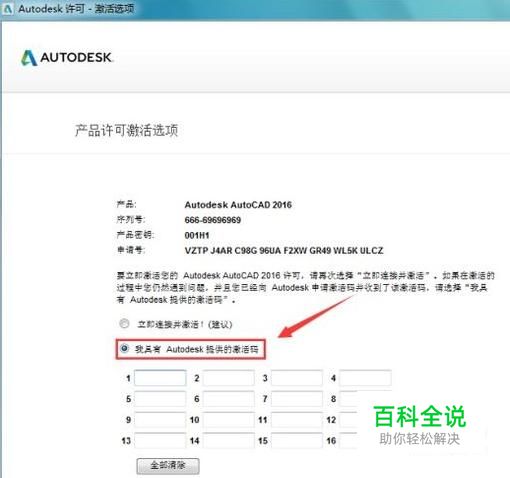Click activation code field 9
Screen dimensions: 510x478
(160, 420)
